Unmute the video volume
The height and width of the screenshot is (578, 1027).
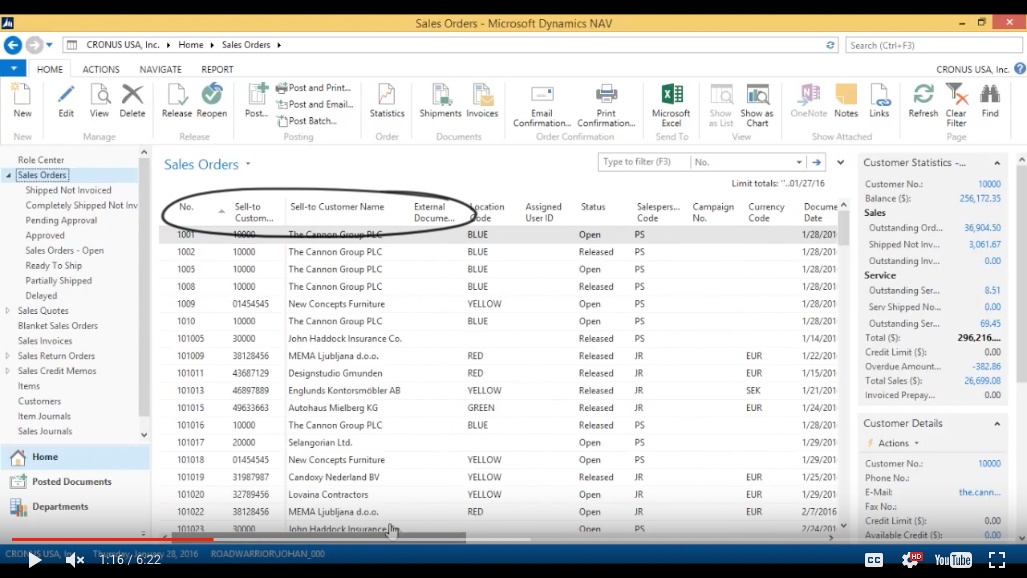pyautogui.click(x=75, y=560)
